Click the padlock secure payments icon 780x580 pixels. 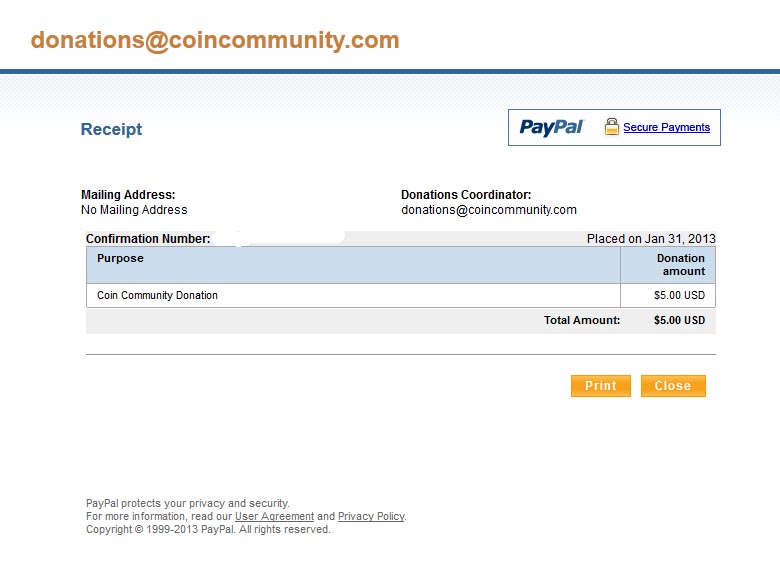point(611,127)
